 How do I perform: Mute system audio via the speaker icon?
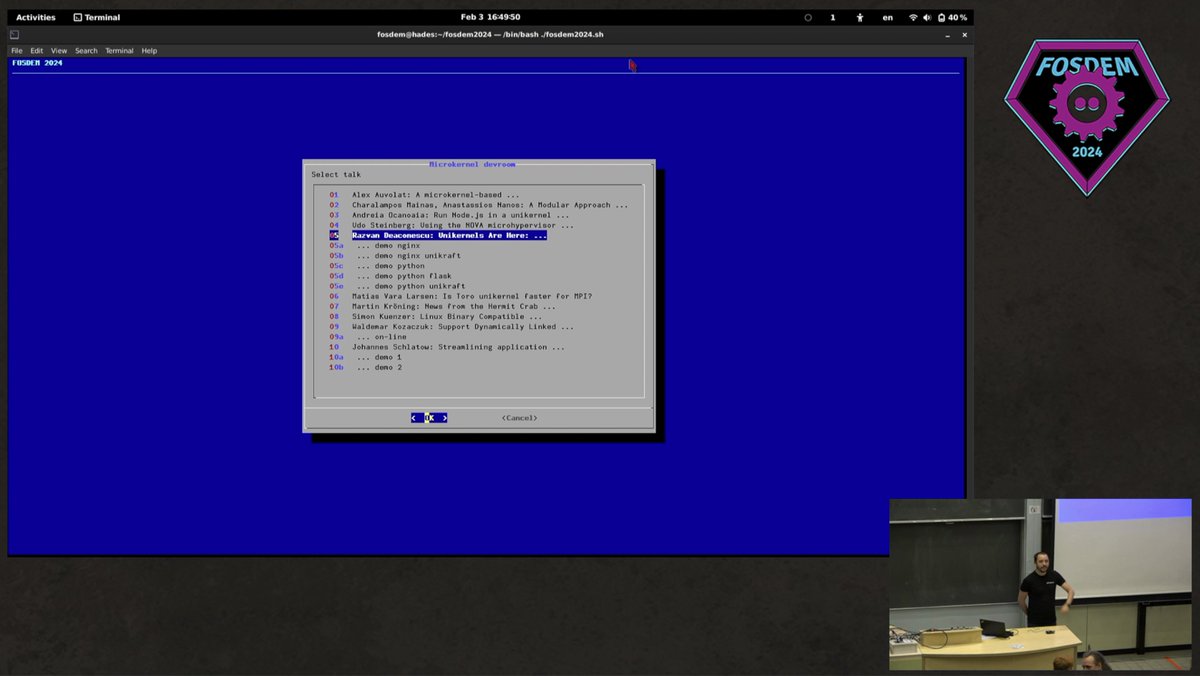[927, 17]
